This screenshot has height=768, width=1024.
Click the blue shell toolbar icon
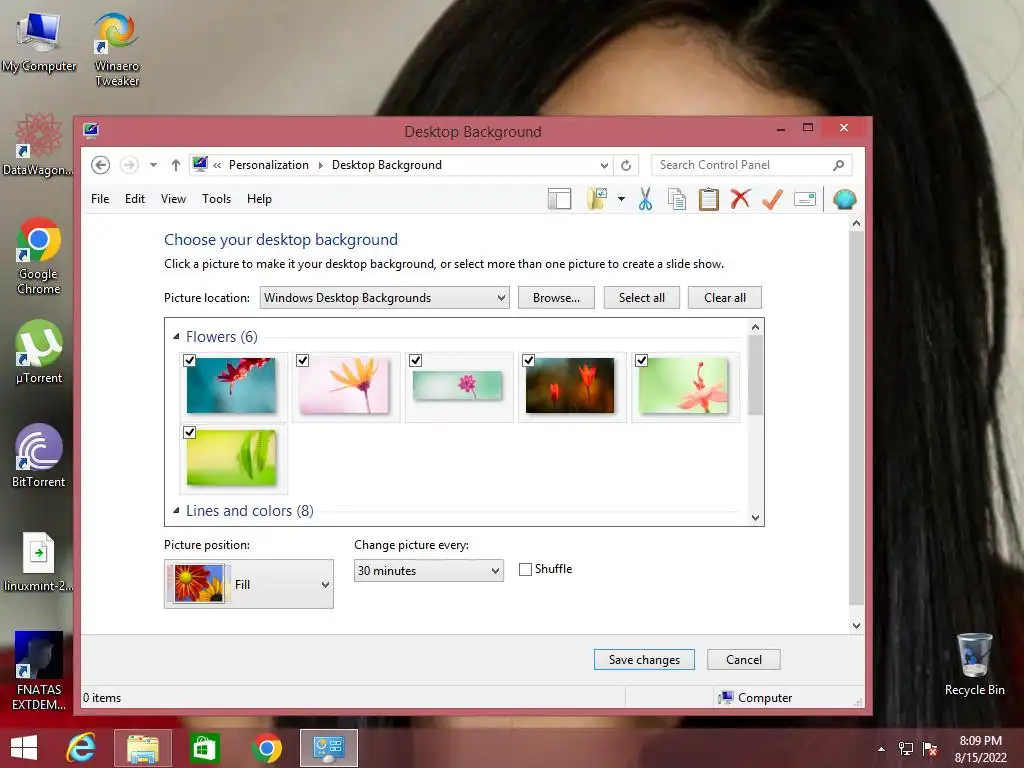click(844, 199)
